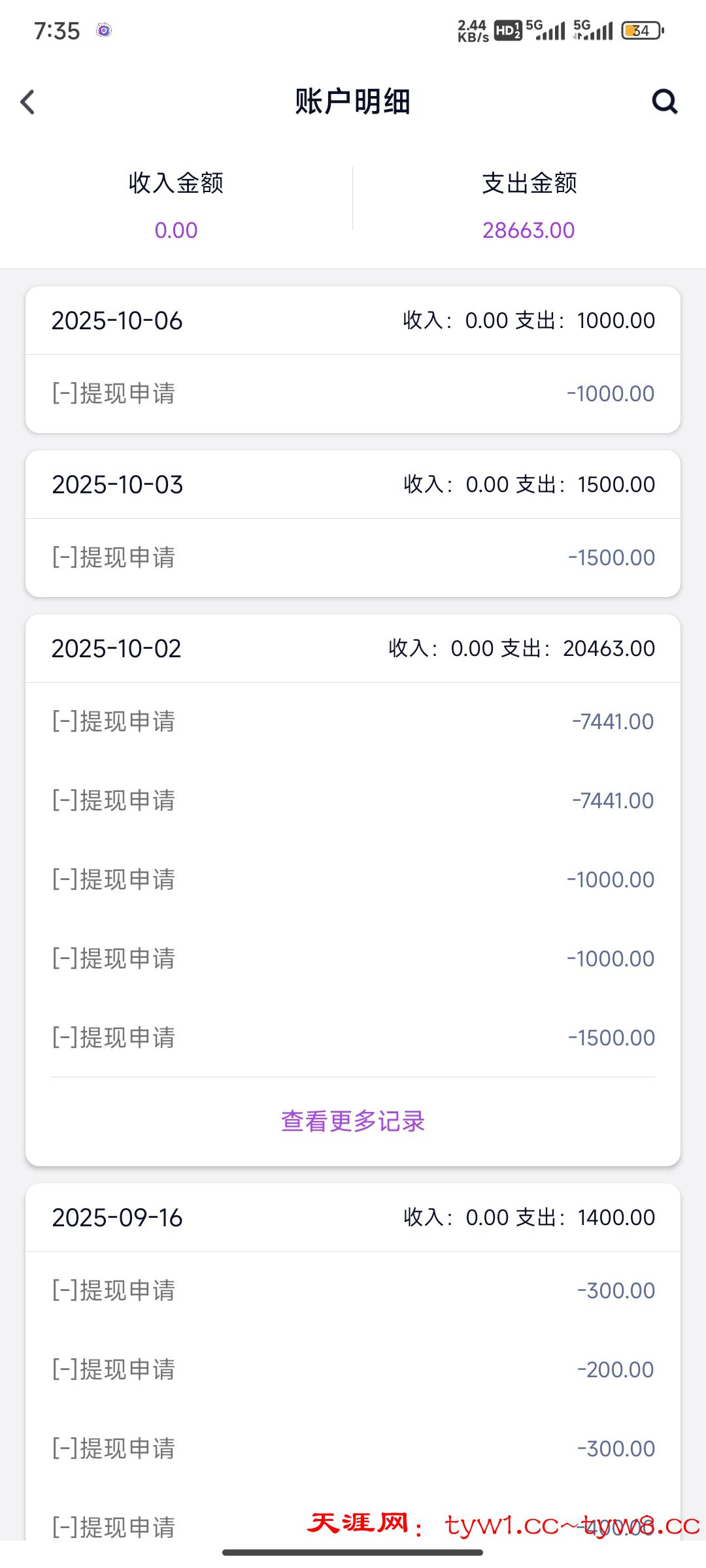Tap the back arrow icon

point(27,102)
